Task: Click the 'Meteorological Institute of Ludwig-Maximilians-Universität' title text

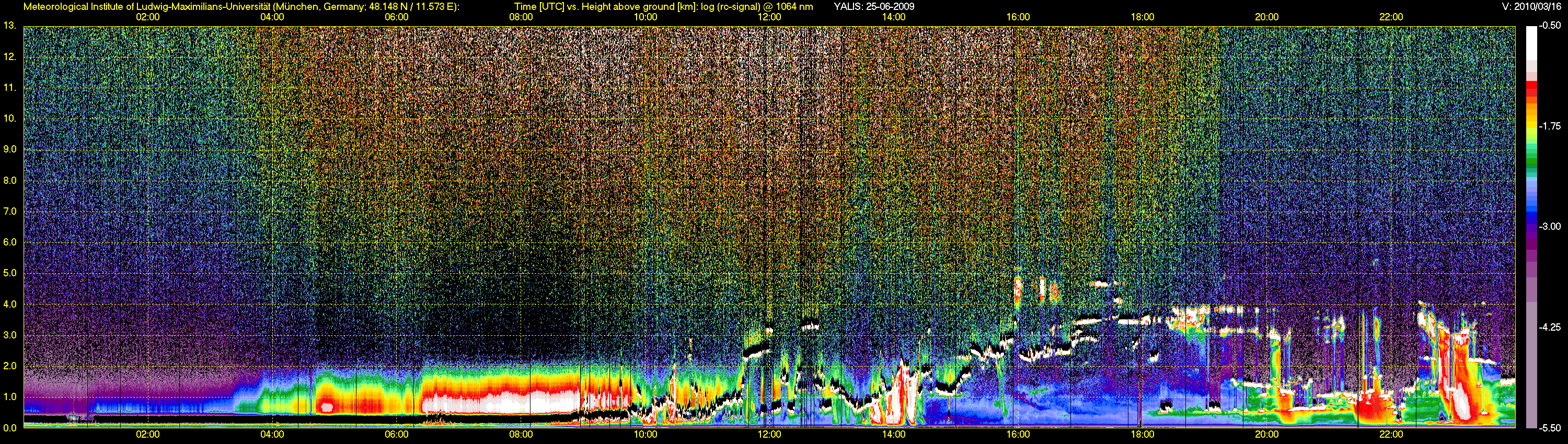Action: pyautogui.click(x=147, y=7)
